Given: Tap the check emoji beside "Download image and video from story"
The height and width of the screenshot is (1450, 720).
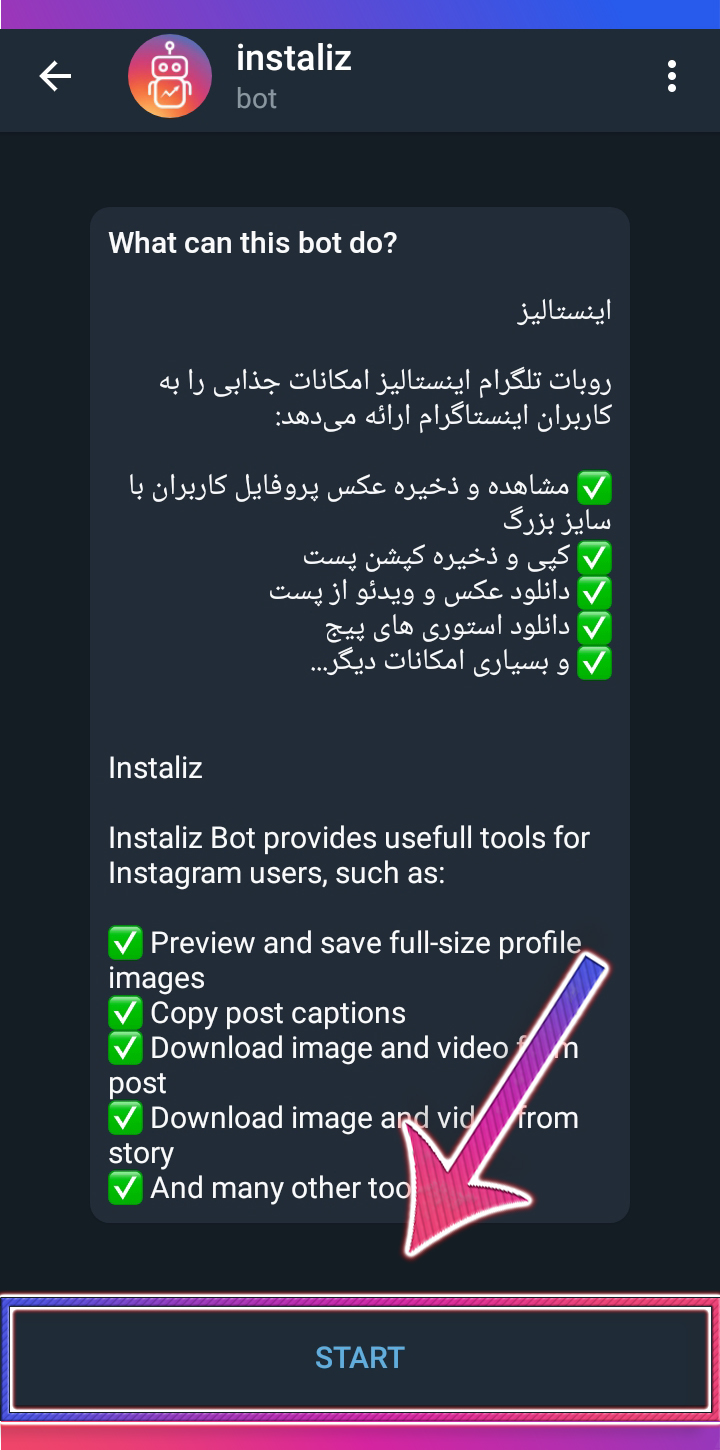Looking at the screenshot, I should tap(125, 1118).
